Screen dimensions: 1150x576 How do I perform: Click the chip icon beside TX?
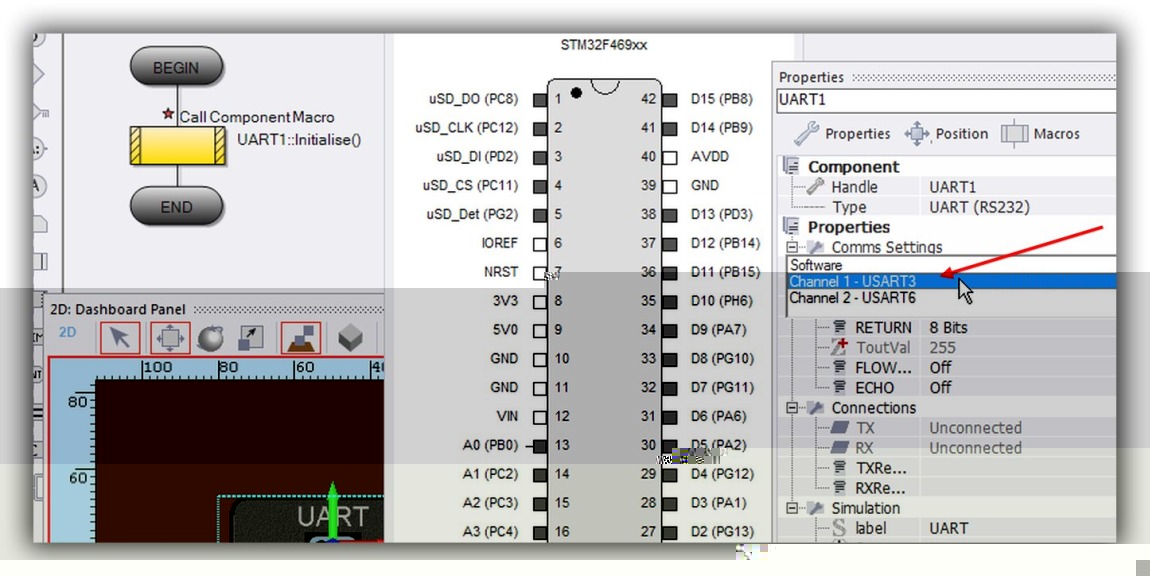tap(839, 427)
